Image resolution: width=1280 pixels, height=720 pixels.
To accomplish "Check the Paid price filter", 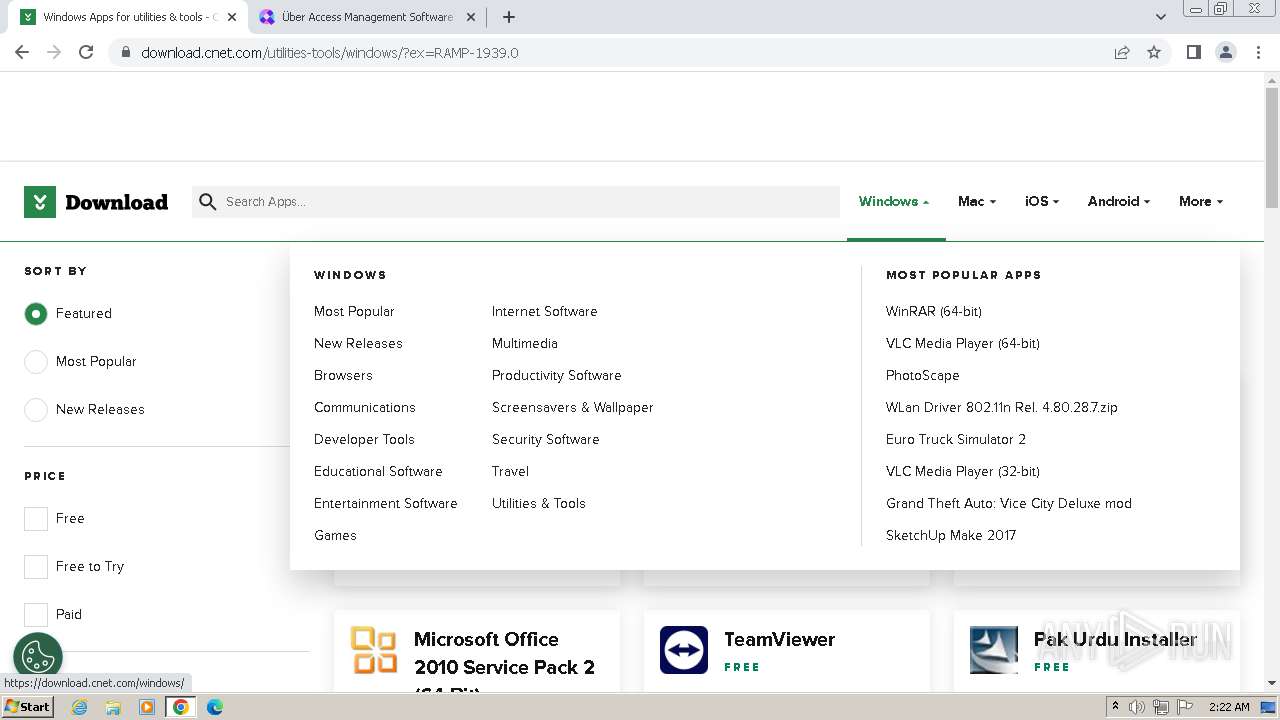I will click(36, 614).
